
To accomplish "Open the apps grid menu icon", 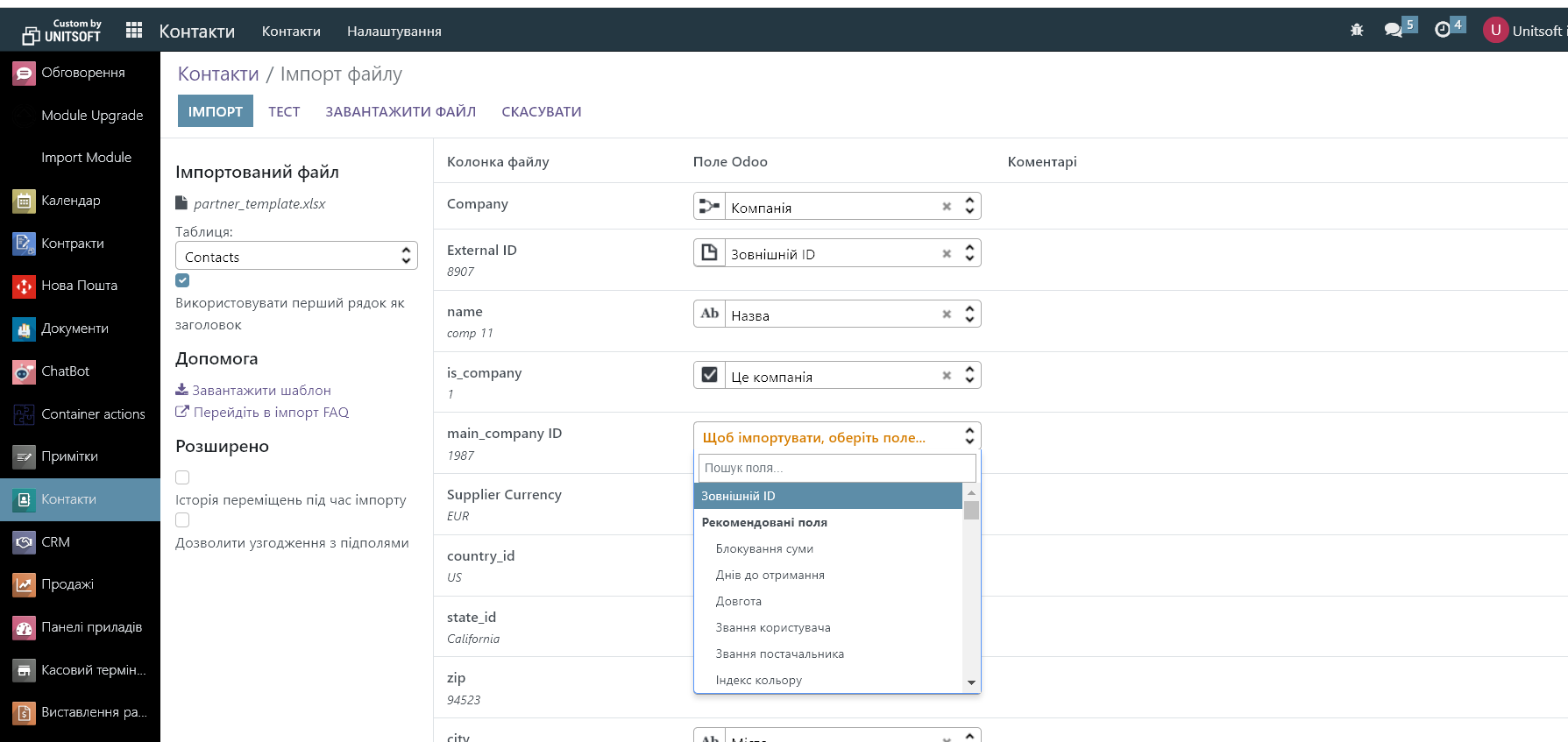I will pyautogui.click(x=133, y=31).
